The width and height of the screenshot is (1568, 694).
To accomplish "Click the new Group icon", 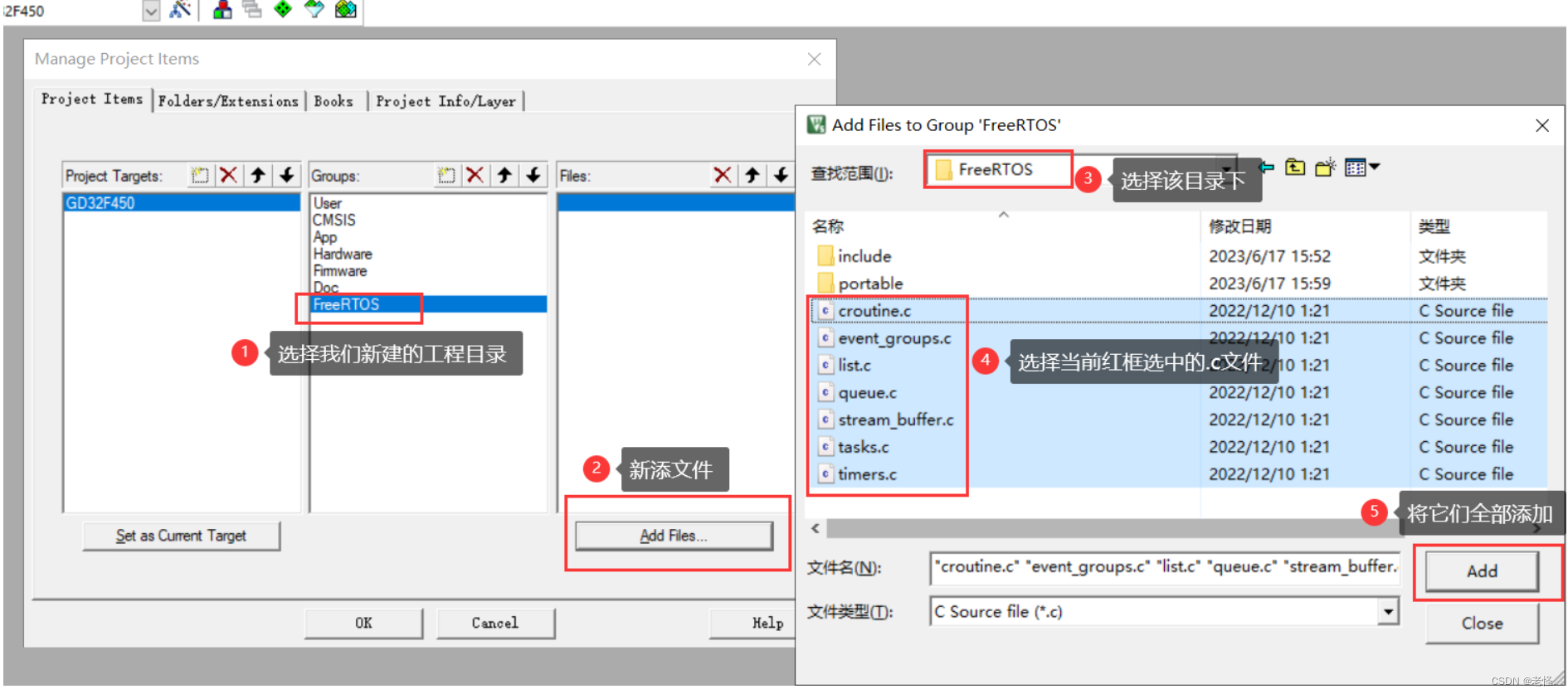I will (x=446, y=175).
